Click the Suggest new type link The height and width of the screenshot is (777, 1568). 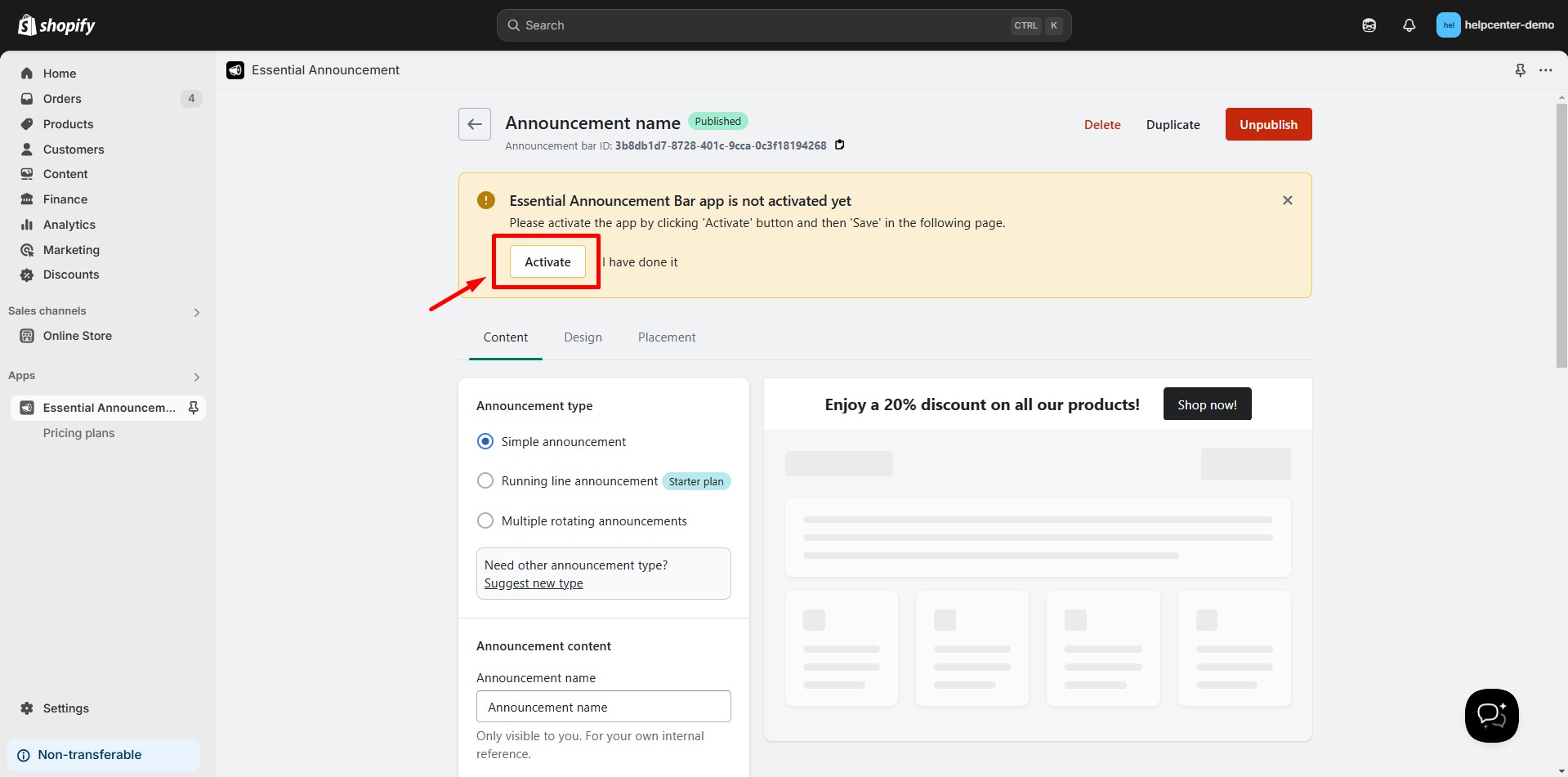[534, 583]
